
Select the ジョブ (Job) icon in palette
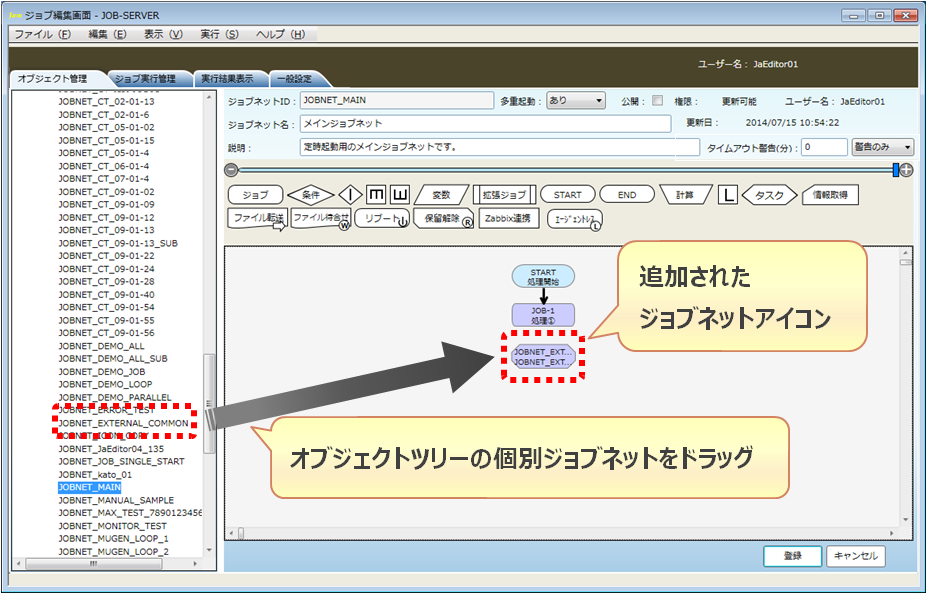(255, 195)
